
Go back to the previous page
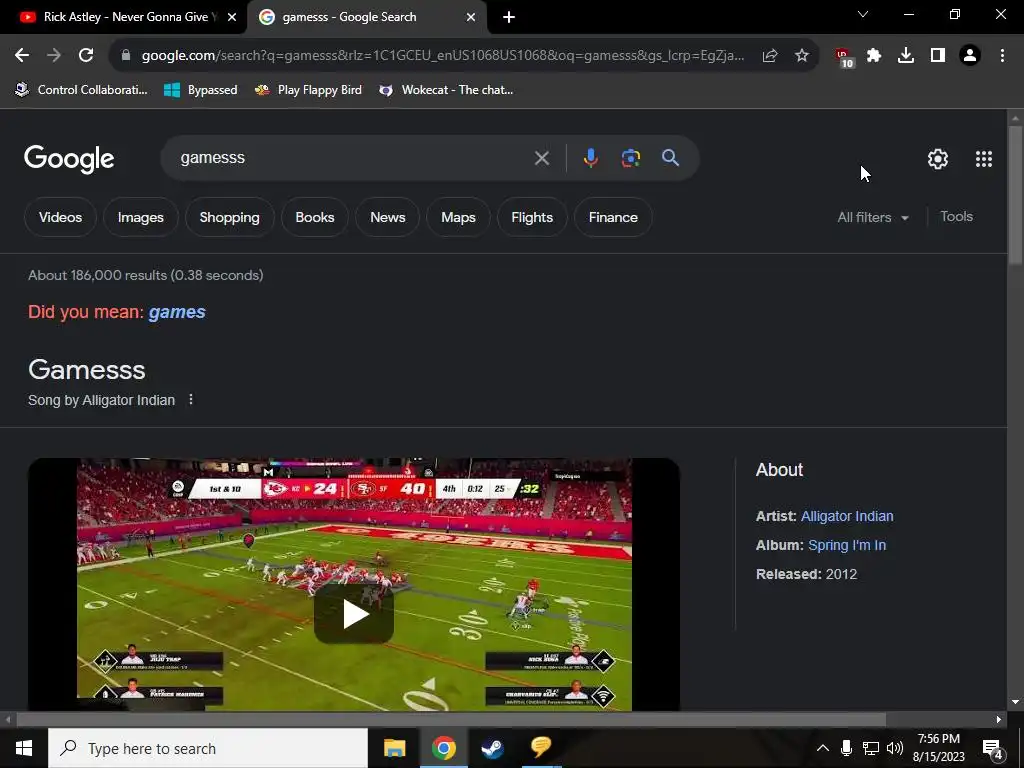(22, 56)
